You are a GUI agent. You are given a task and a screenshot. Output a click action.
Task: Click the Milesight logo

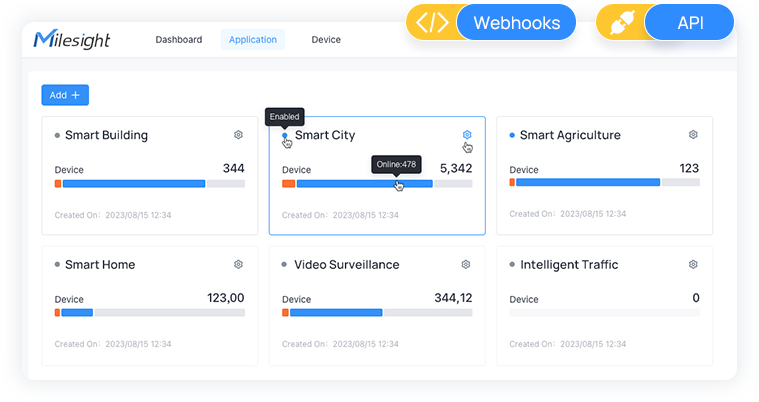click(71, 40)
